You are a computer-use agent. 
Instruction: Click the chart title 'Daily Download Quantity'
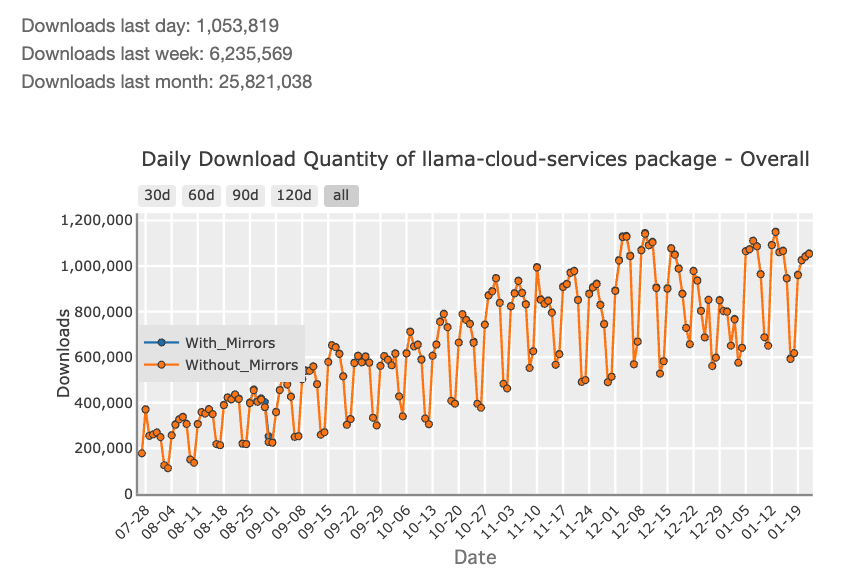tap(475, 159)
